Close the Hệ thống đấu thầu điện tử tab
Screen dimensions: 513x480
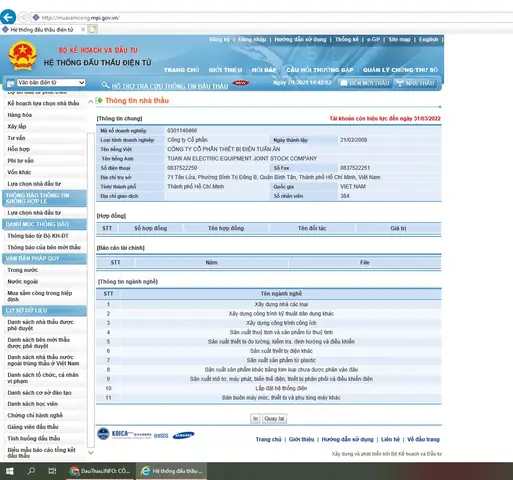point(83,30)
